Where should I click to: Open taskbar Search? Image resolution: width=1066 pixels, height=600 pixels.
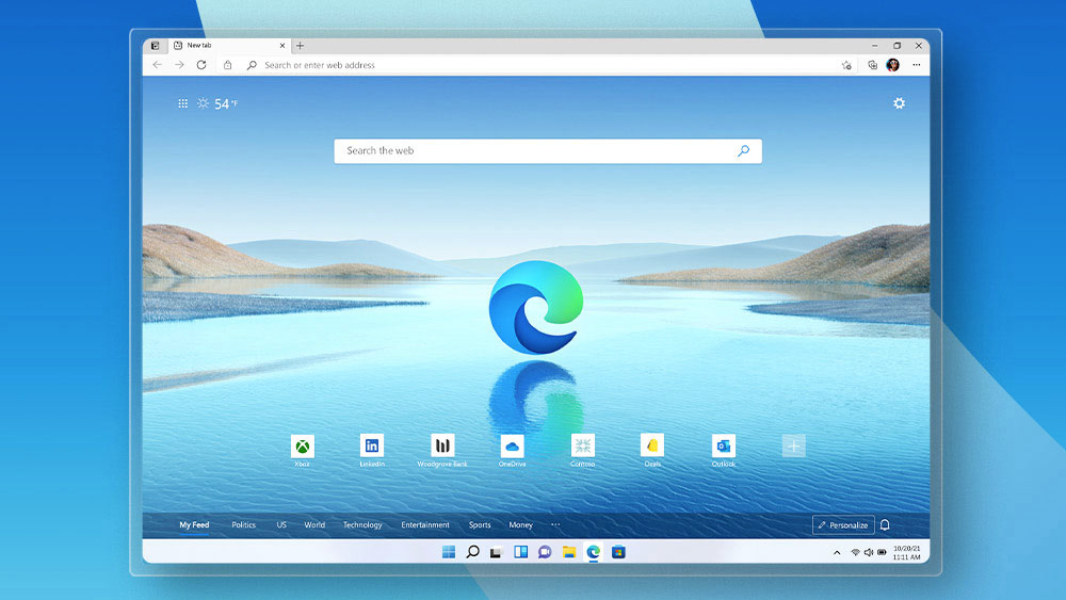[x=472, y=552]
